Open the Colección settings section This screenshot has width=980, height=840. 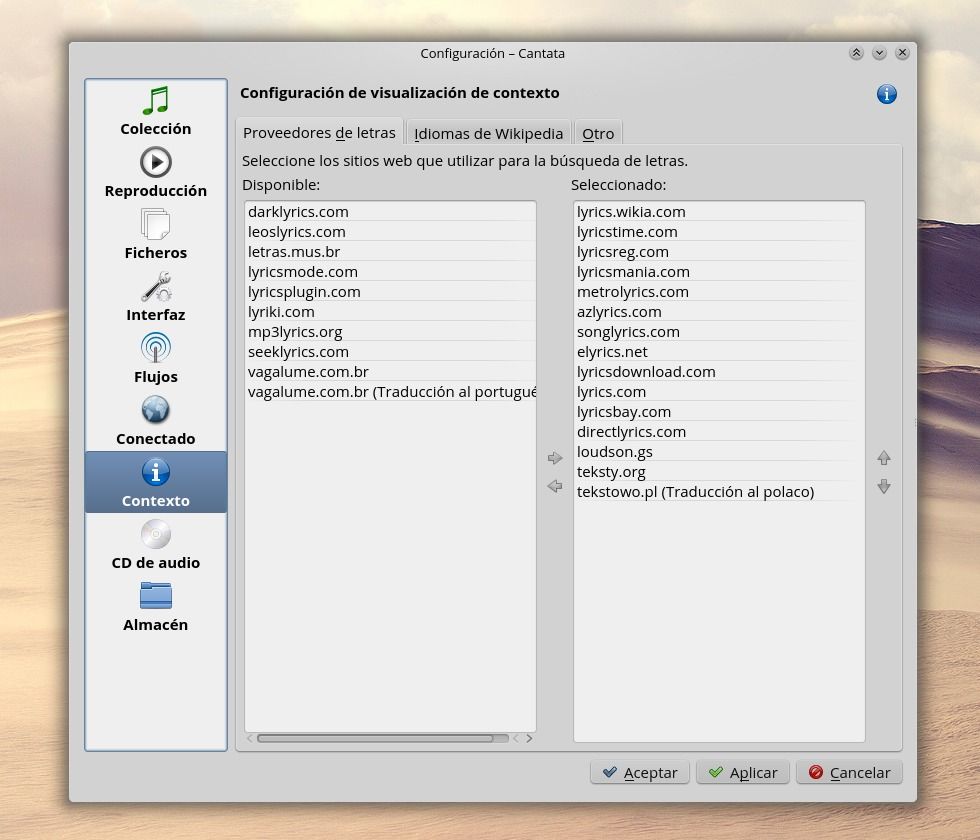[x=155, y=111]
